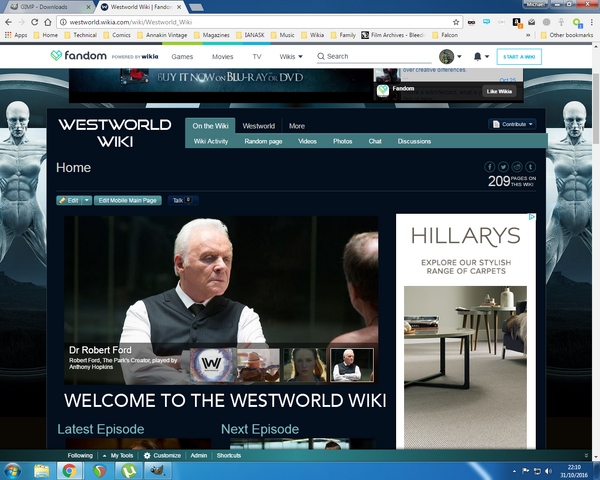Select cowboy with hat slider thumbnail
600x480 pixels.
(258, 365)
